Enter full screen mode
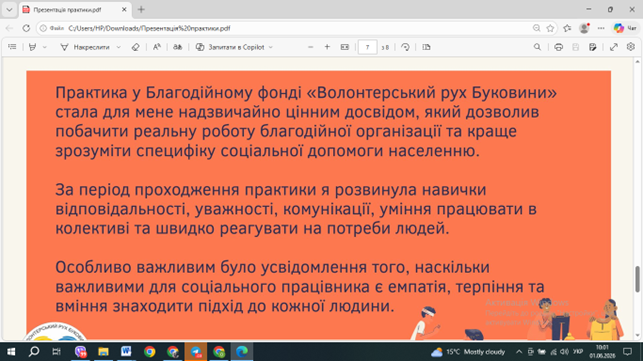The height and width of the screenshot is (361, 643). 613,47
